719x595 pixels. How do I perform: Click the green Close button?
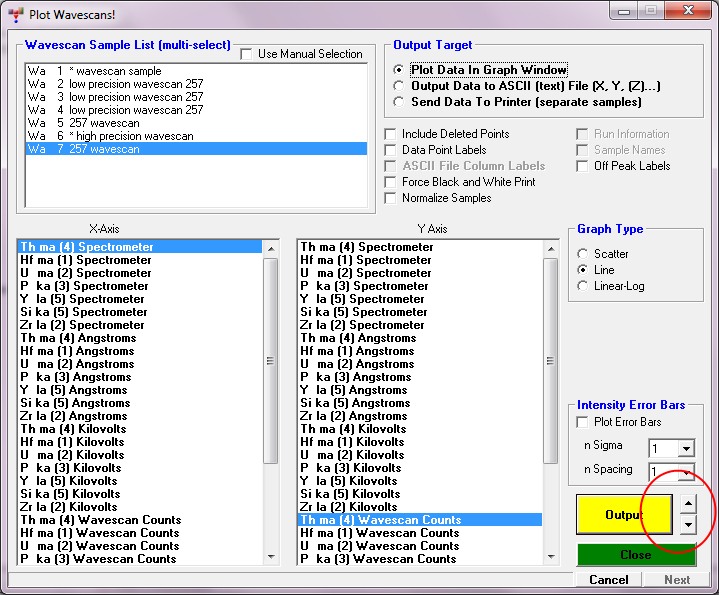tap(635, 555)
